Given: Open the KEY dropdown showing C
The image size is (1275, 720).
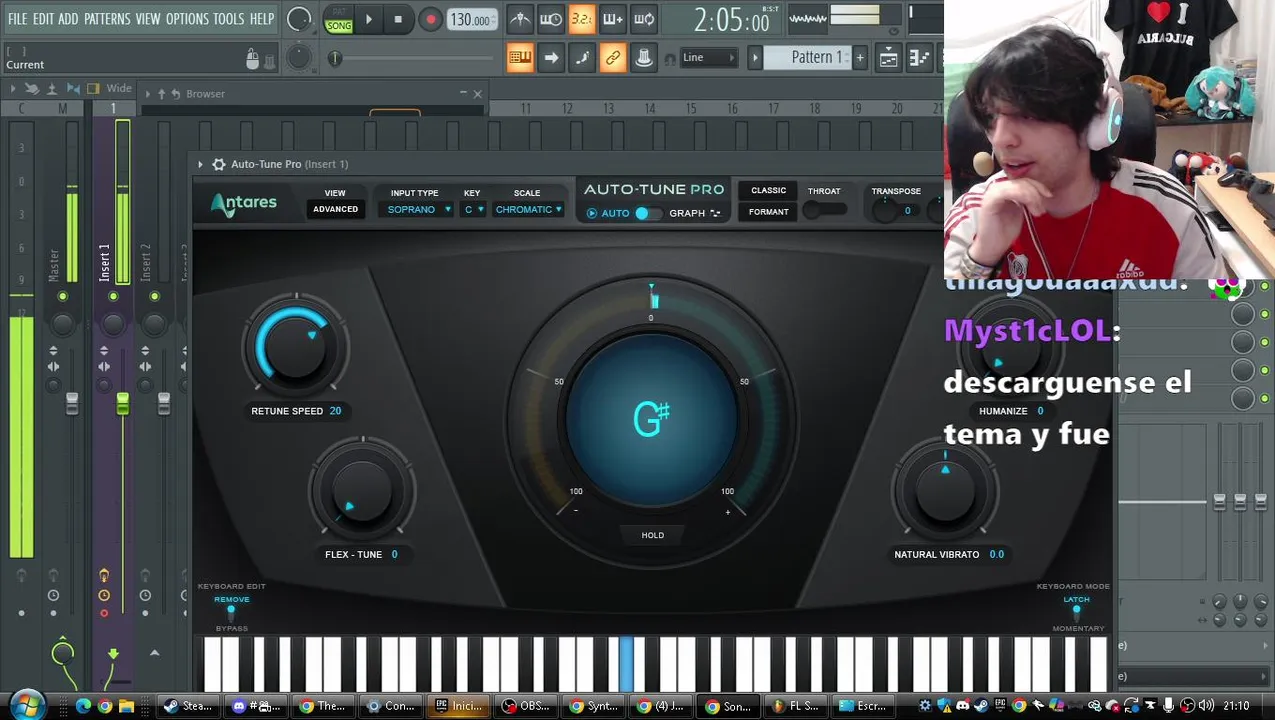Looking at the screenshot, I should coord(474,210).
